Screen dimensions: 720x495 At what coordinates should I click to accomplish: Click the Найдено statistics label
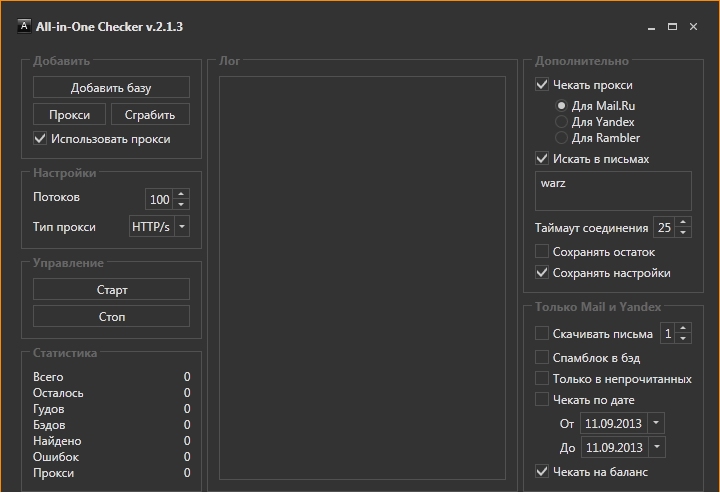click(x=57, y=441)
